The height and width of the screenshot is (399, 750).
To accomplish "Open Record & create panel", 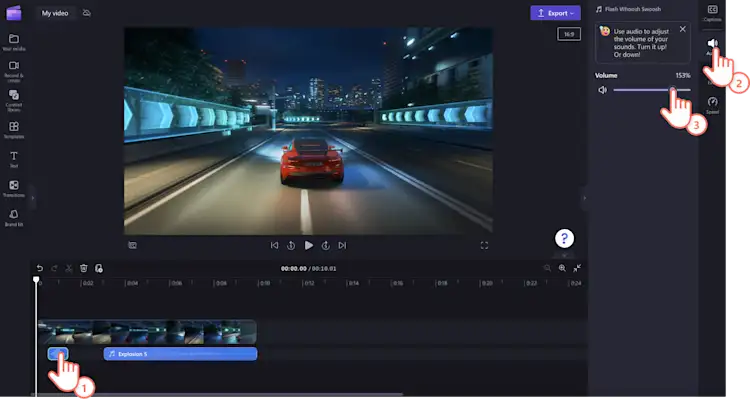I will click(14, 71).
